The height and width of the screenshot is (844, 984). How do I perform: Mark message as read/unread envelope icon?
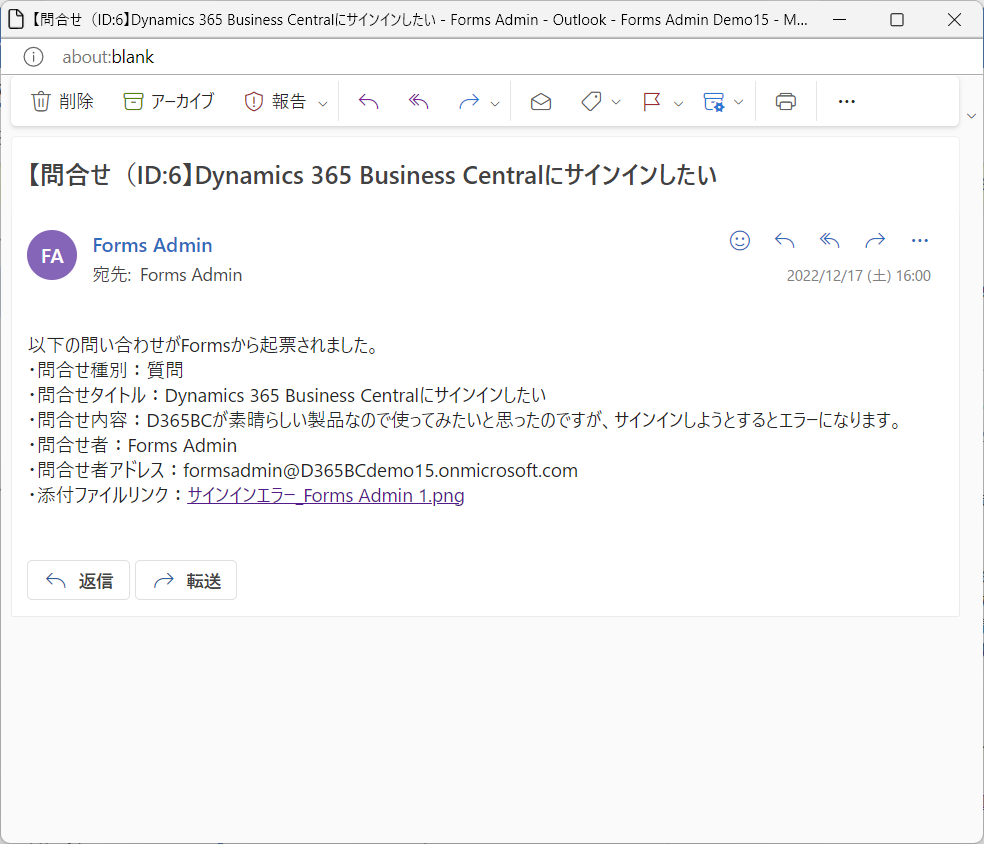pyautogui.click(x=541, y=102)
